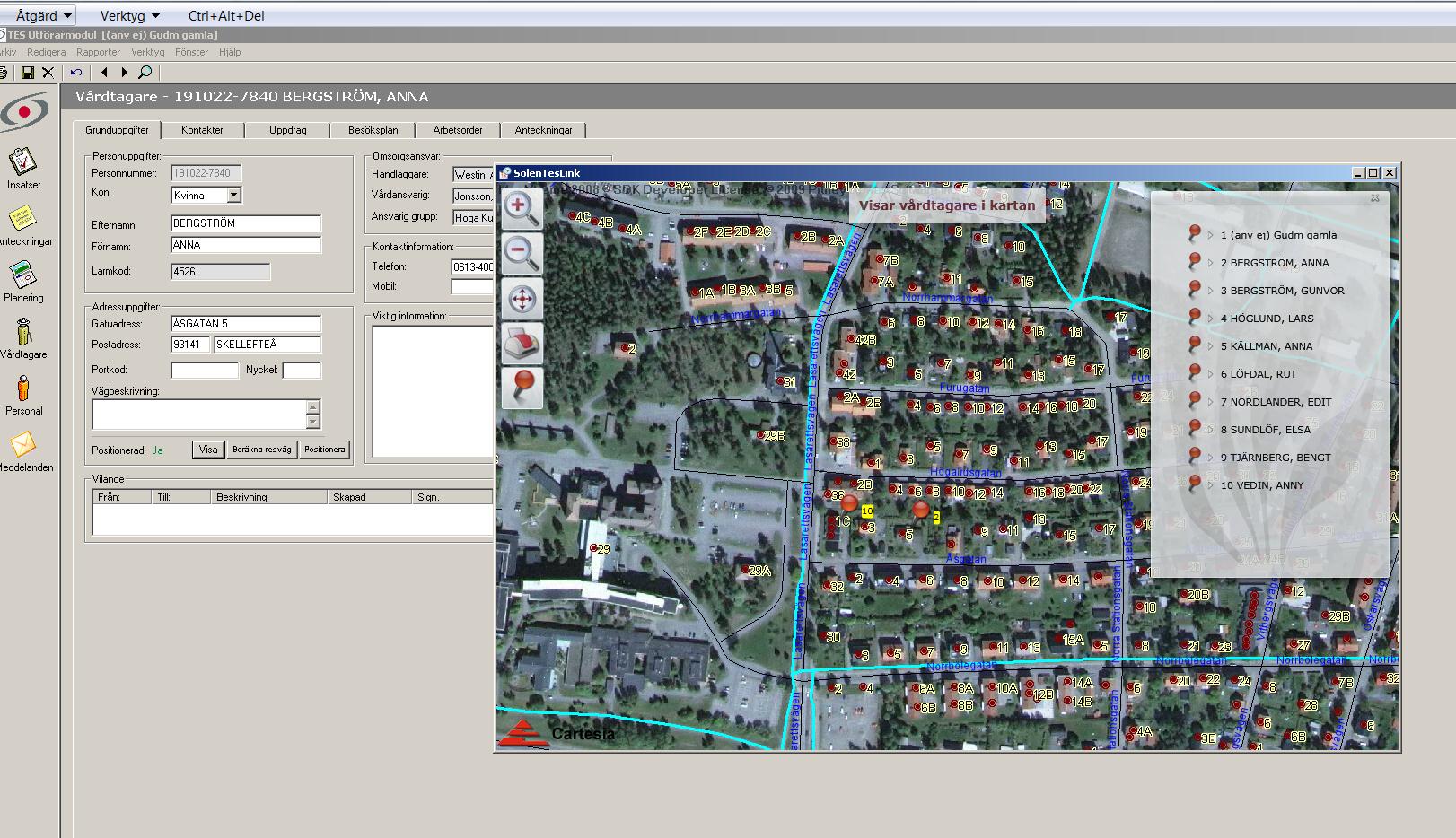Click the Portkod input field

(205, 370)
